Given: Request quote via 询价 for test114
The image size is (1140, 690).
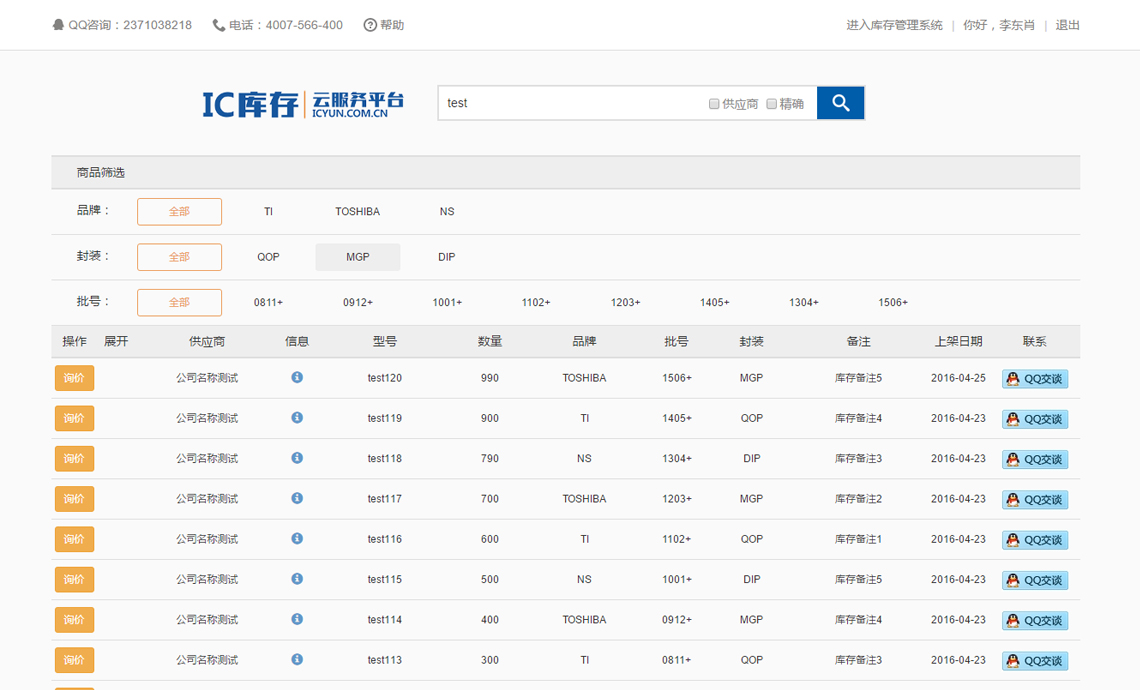Looking at the screenshot, I should [74, 620].
